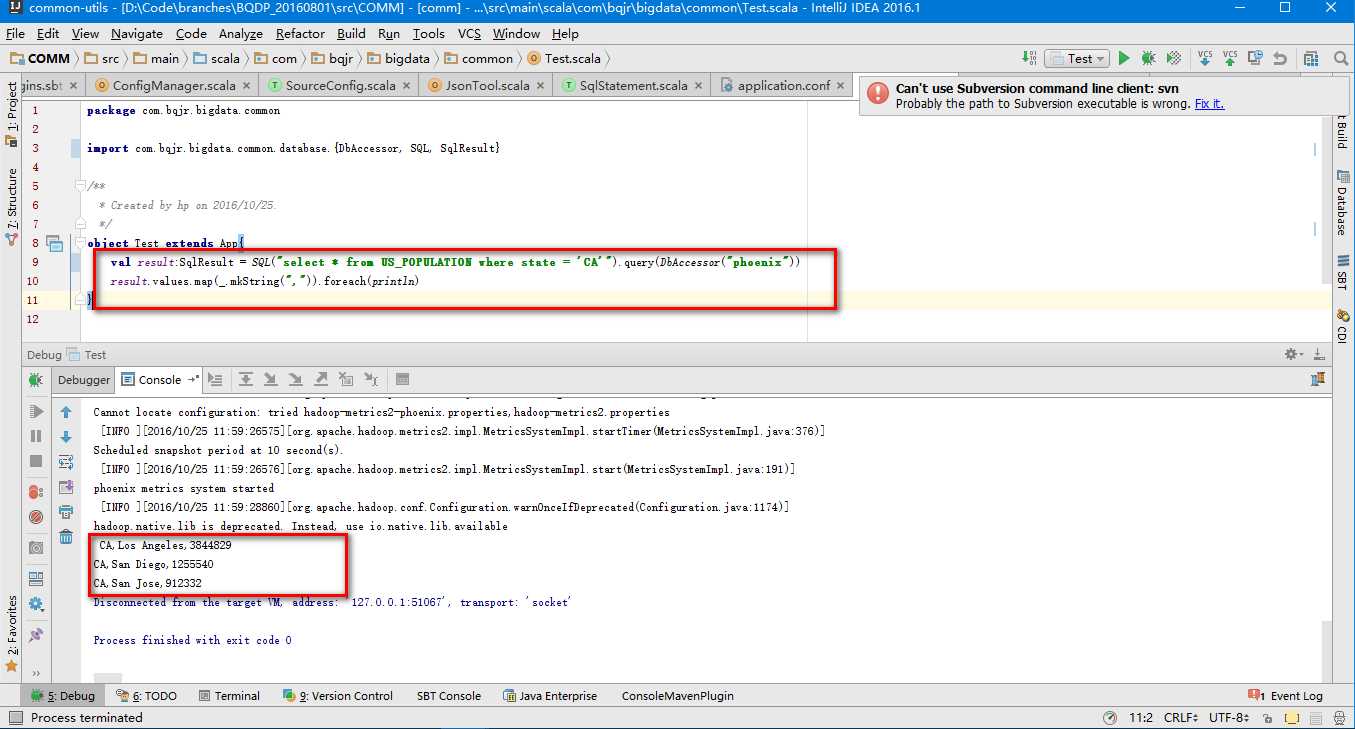Viewport: 1355px width, 729px height.
Task: Restore layout icon in debug sidebar
Action: tap(36, 579)
